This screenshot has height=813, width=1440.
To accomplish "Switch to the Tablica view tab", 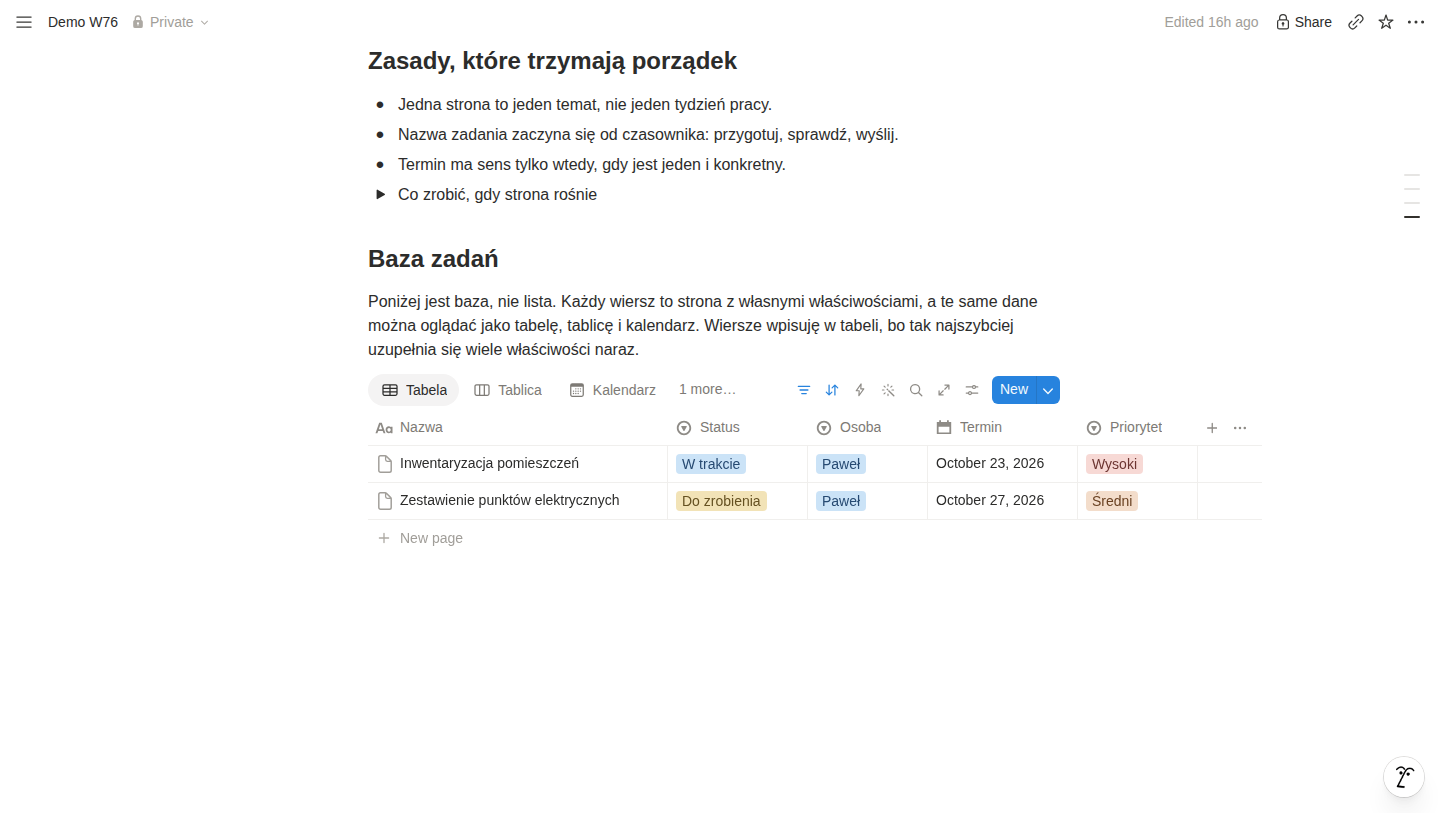I will click(x=508, y=390).
